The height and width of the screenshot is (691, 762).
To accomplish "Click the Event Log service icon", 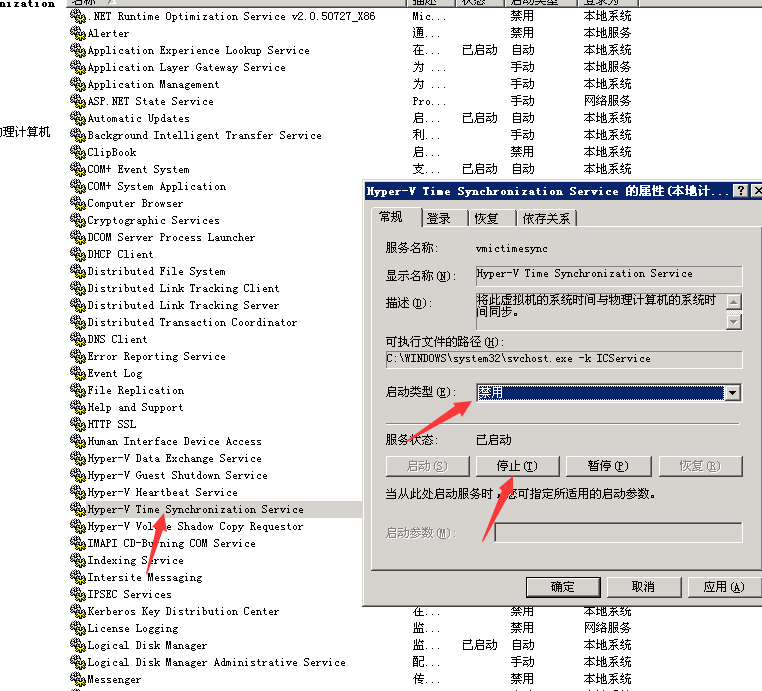I will (78, 373).
